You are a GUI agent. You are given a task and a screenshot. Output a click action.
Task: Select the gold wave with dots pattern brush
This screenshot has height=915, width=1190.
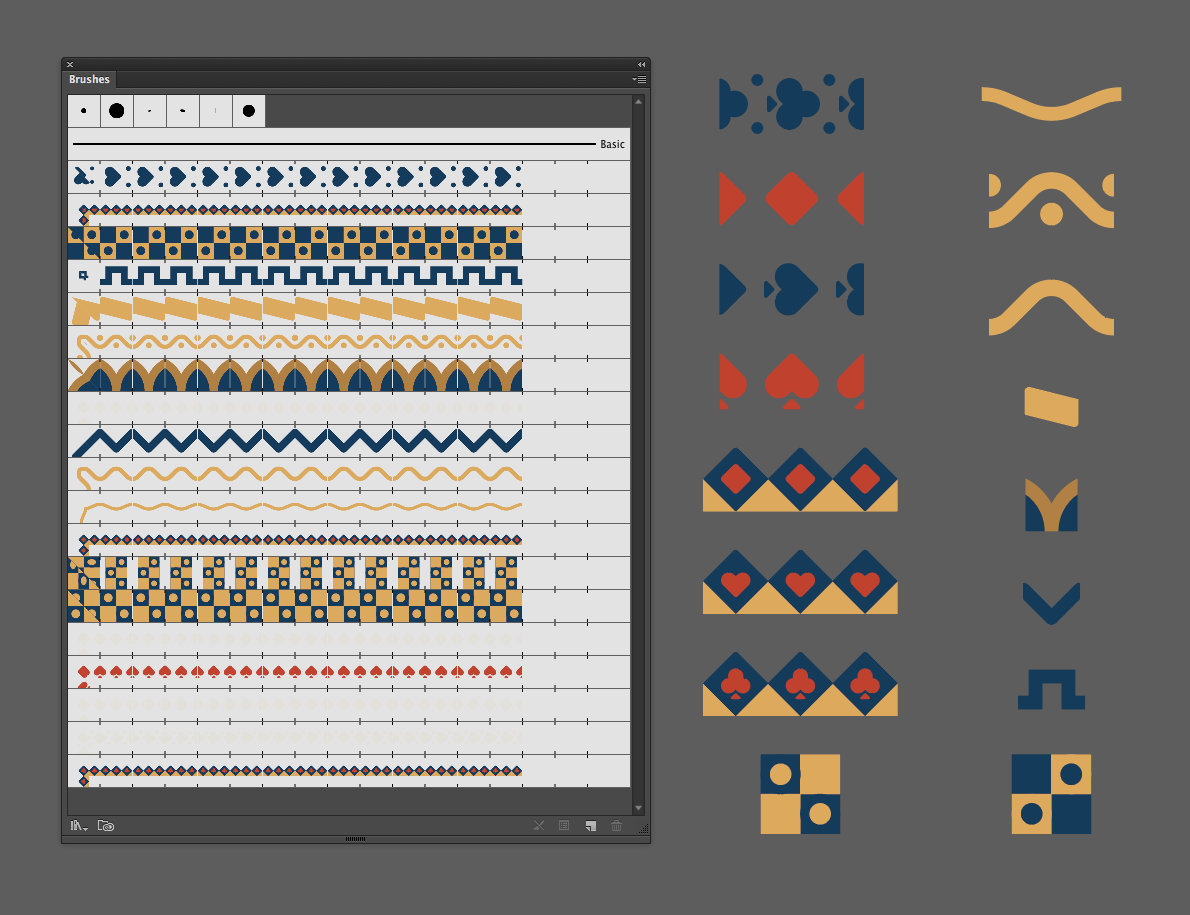coord(349,342)
